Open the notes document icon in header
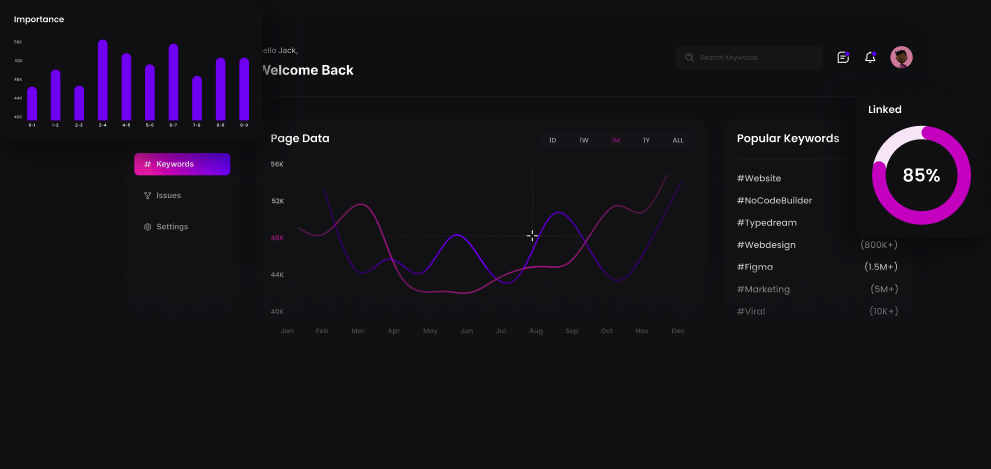This screenshot has height=469, width=991. pyautogui.click(x=843, y=58)
